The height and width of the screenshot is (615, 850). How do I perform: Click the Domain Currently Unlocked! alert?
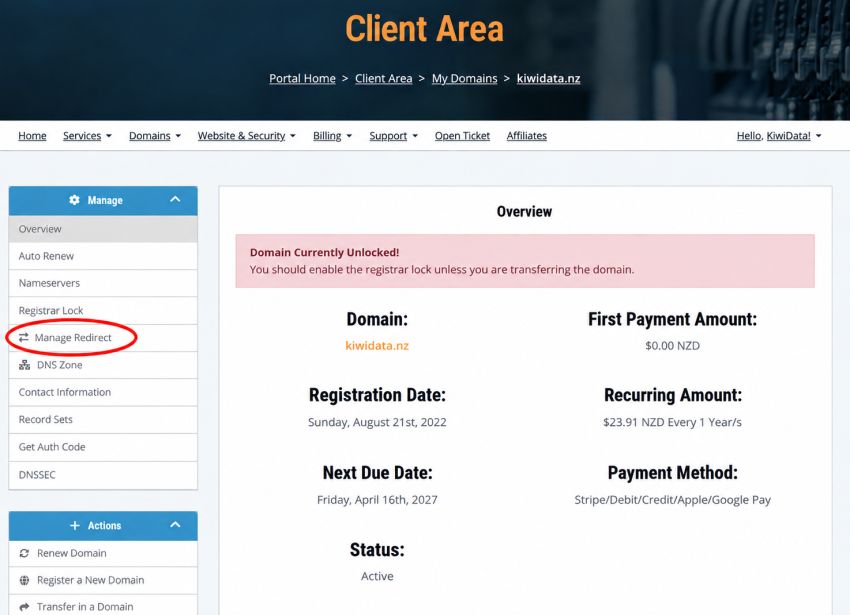[x=525, y=261]
